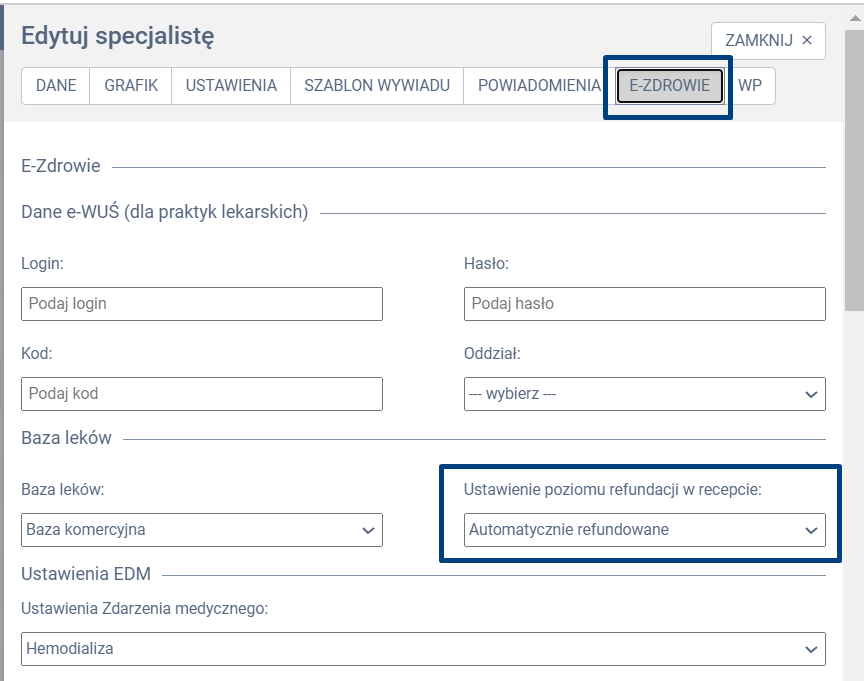This screenshot has width=864, height=681.
Task: Select the 'Podaj kod' input field
Action: coord(202,394)
